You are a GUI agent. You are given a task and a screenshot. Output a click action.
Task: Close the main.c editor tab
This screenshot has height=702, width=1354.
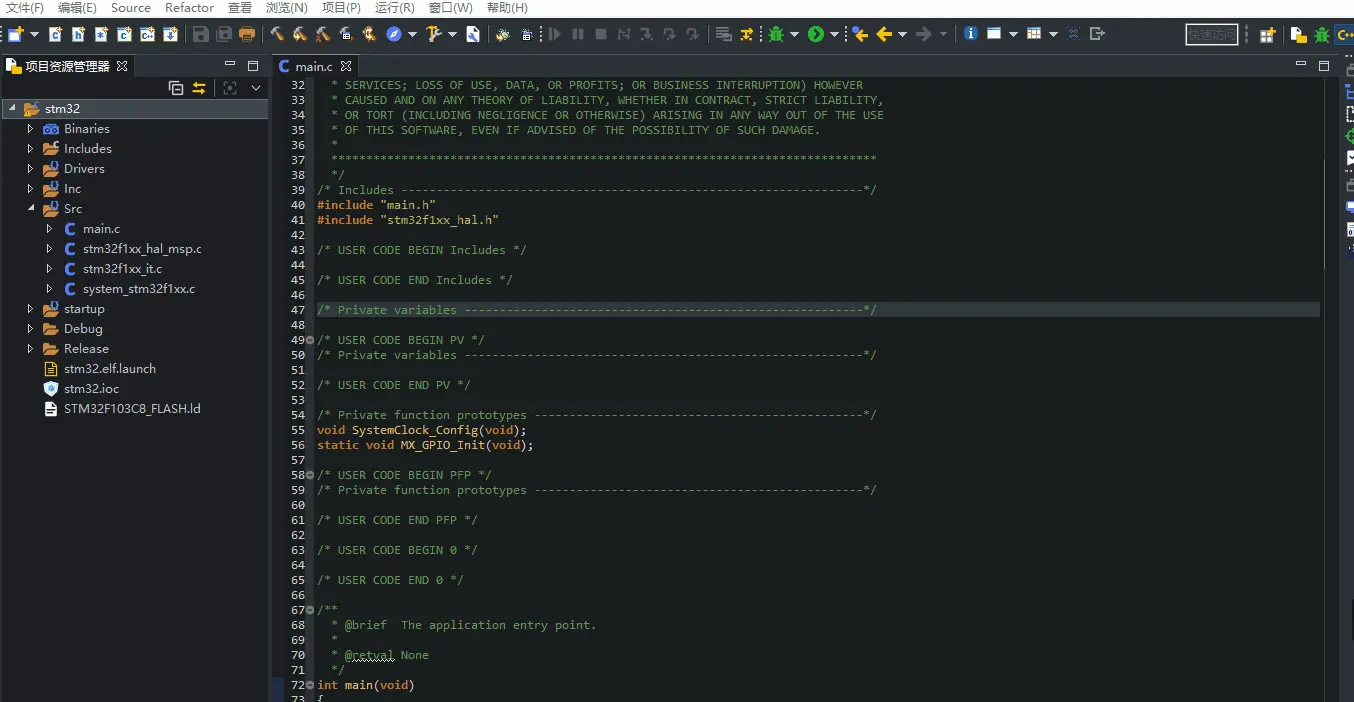(x=346, y=66)
